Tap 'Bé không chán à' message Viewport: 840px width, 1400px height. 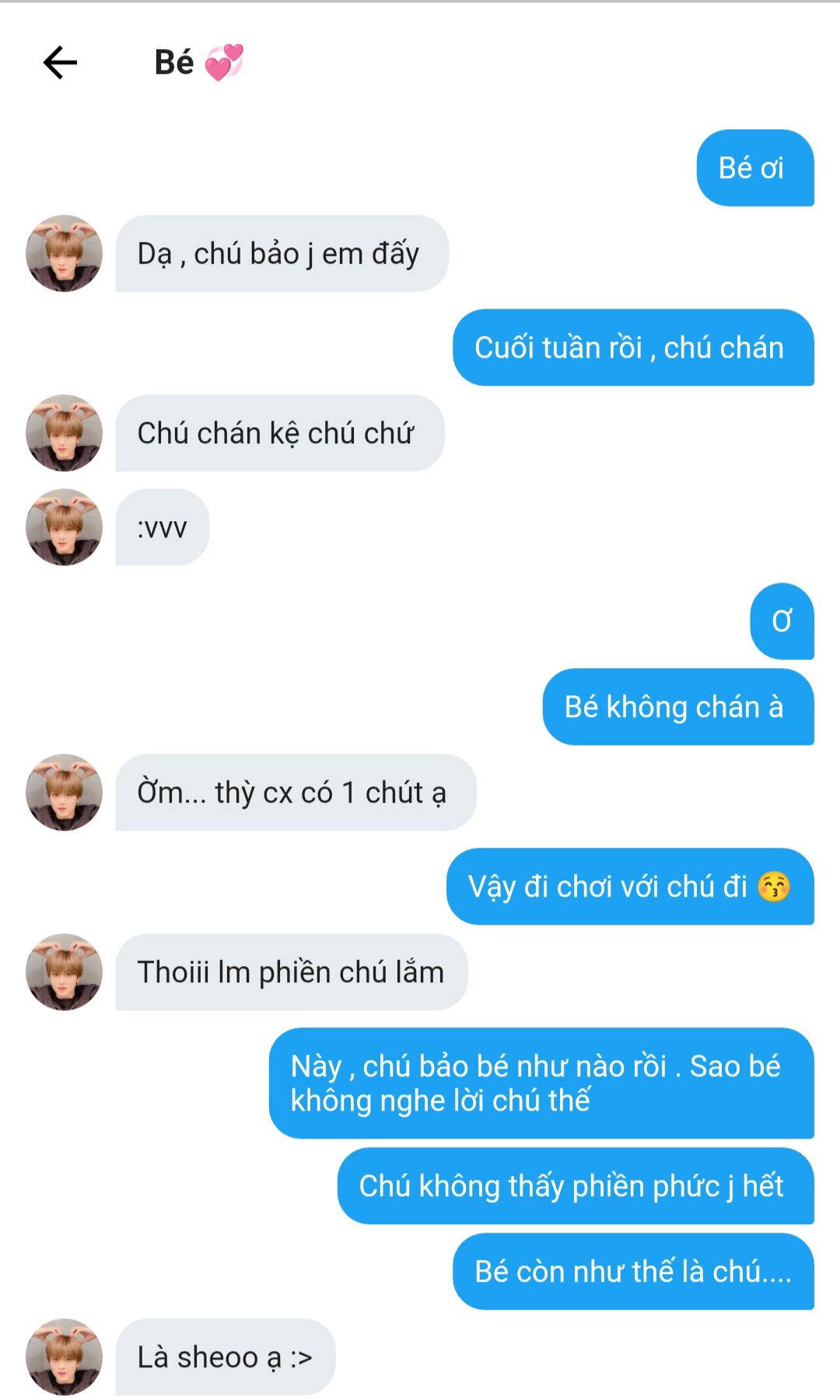pyautogui.click(x=678, y=707)
